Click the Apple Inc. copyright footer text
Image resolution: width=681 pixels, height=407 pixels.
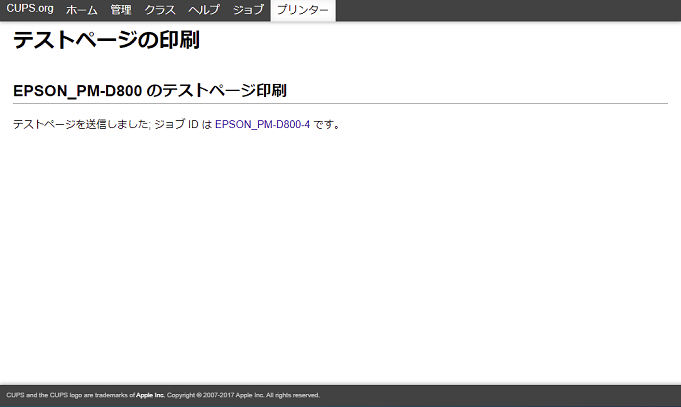[163, 395]
